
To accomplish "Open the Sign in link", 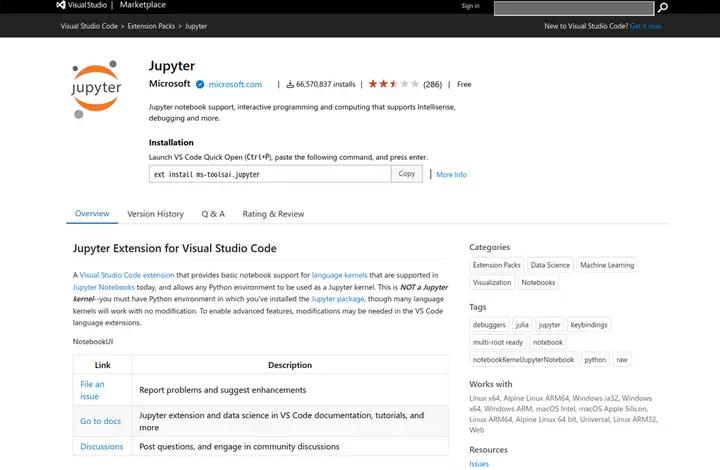I will click(470, 6).
